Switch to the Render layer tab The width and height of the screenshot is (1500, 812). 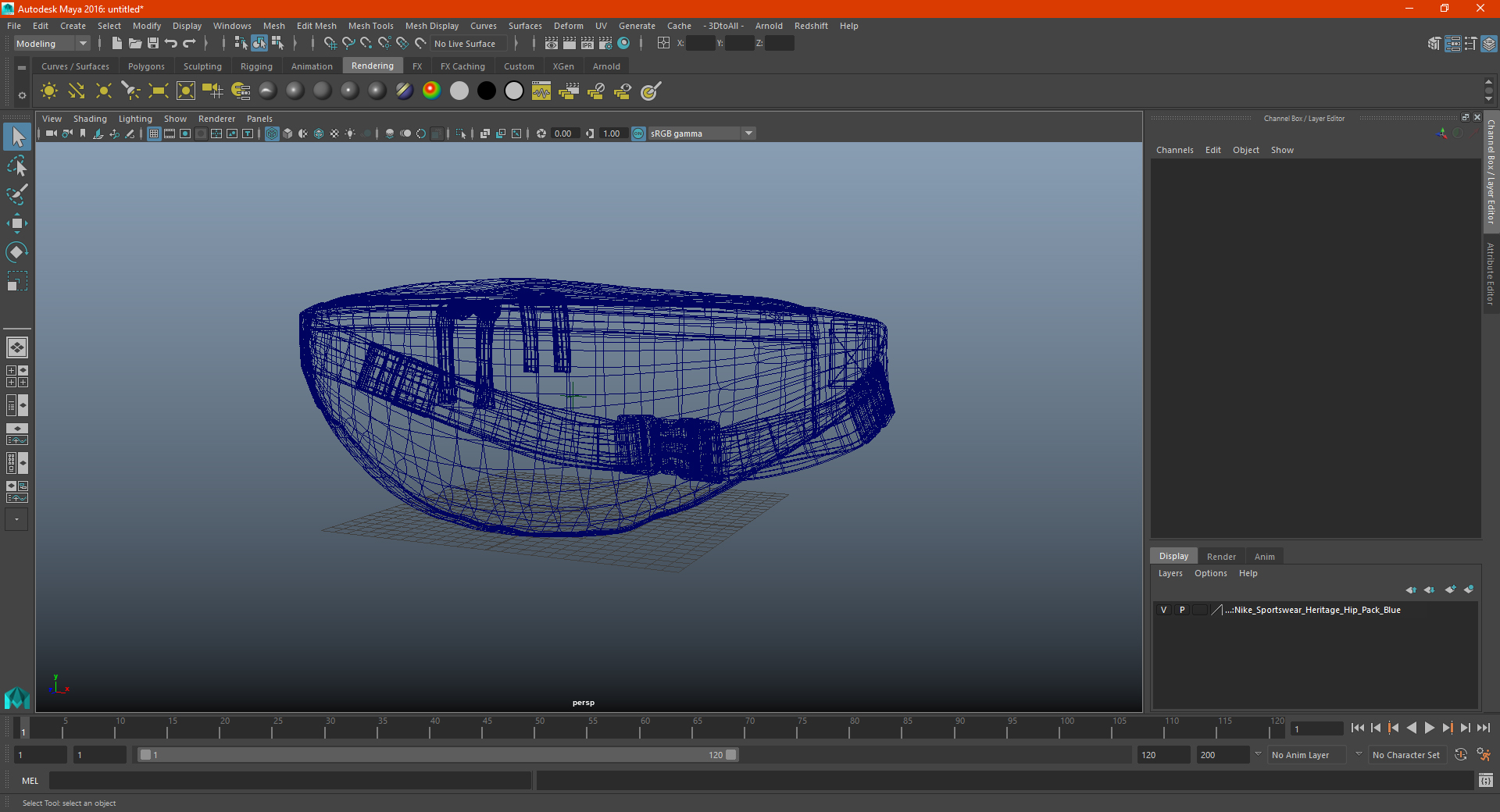click(1221, 557)
